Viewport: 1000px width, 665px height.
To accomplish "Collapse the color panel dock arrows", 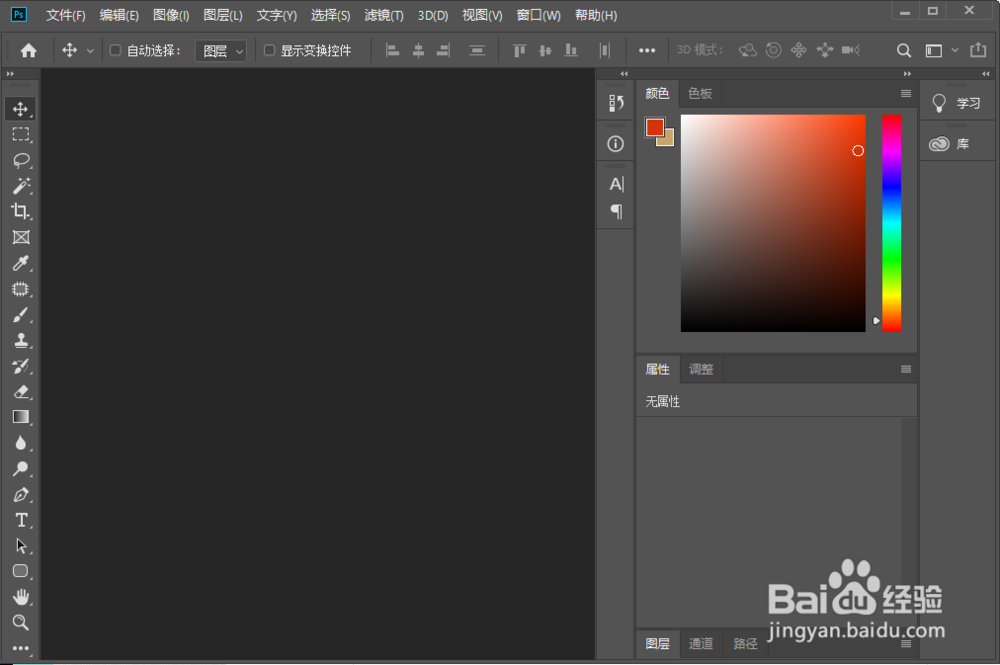I will click(907, 74).
